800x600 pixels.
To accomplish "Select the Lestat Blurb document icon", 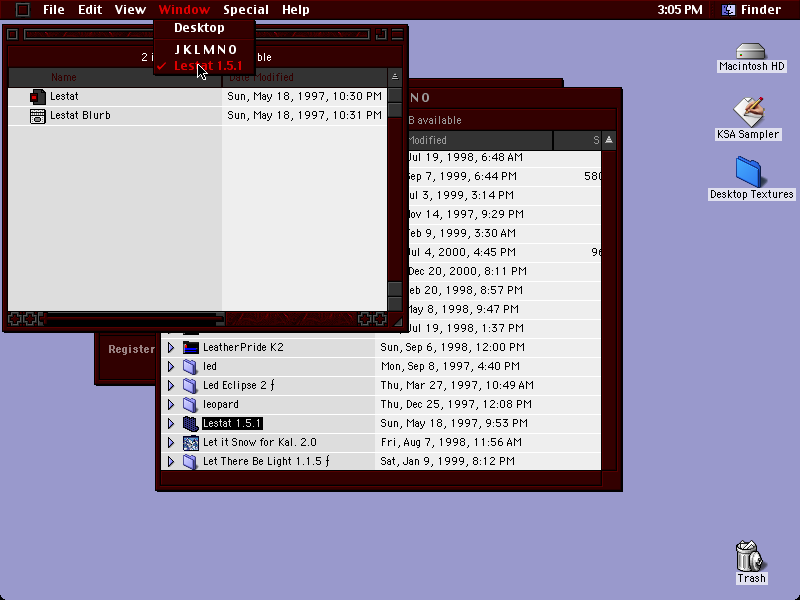I will 38,116.
